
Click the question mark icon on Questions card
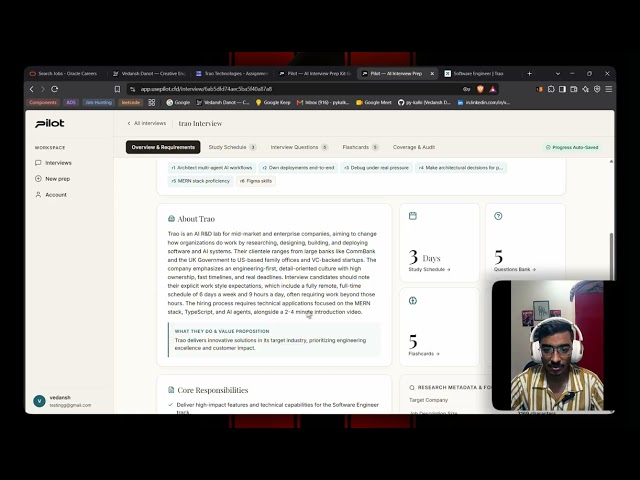click(498, 216)
